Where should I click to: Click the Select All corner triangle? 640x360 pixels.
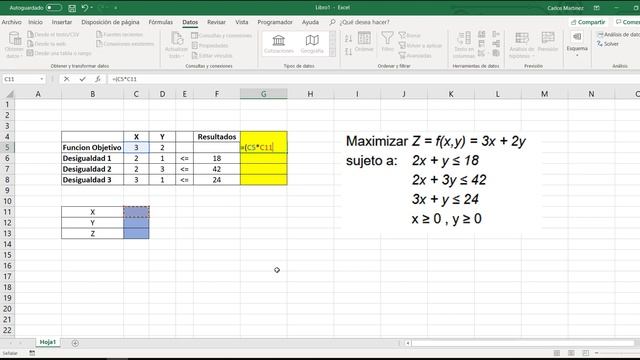coord(9,94)
